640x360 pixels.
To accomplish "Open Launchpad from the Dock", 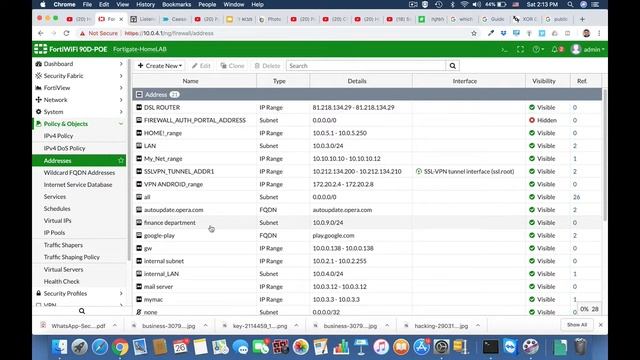I will (80, 347).
